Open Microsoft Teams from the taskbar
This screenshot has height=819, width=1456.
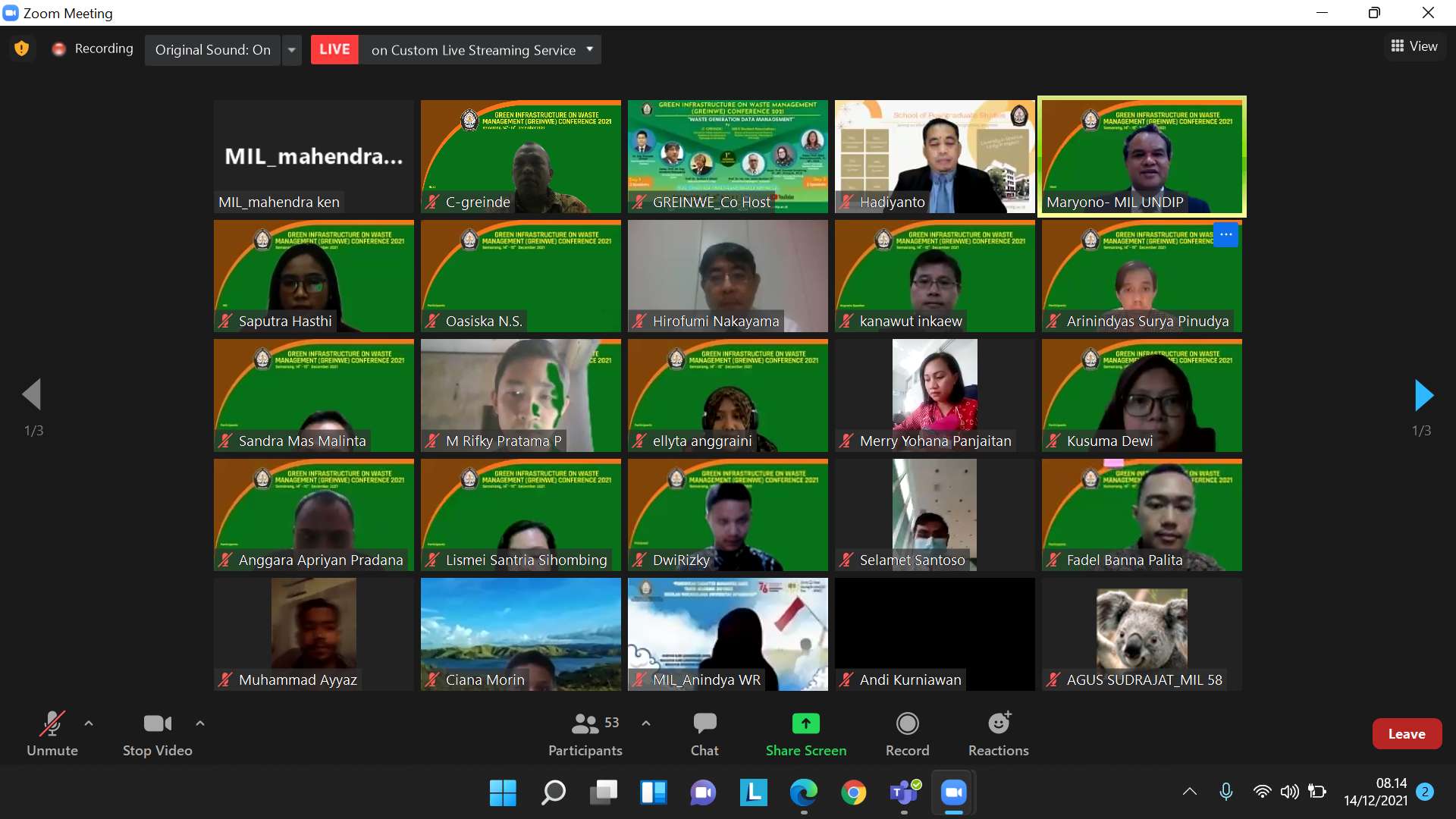point(904,792)
